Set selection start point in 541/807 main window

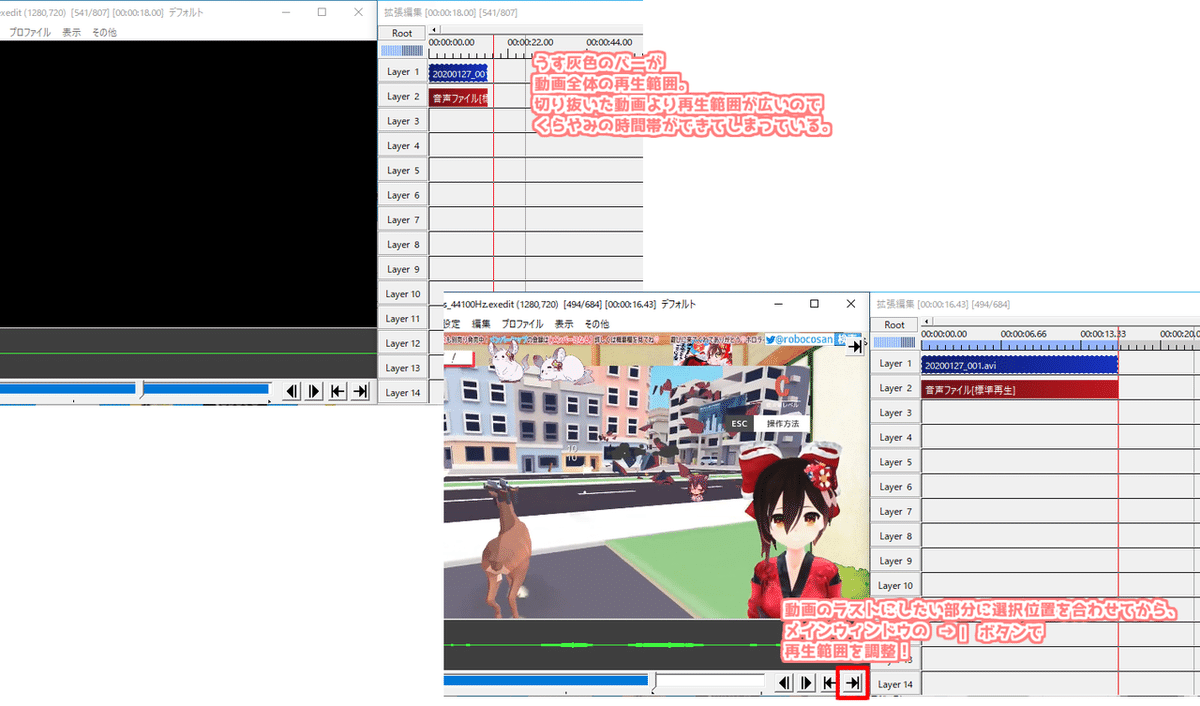pos(338,391)
